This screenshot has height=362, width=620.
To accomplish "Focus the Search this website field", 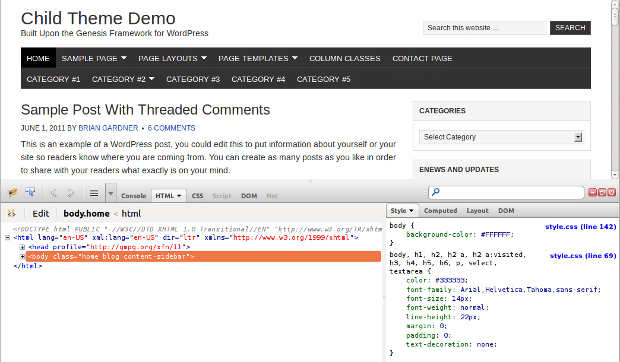I will (484, 28).
